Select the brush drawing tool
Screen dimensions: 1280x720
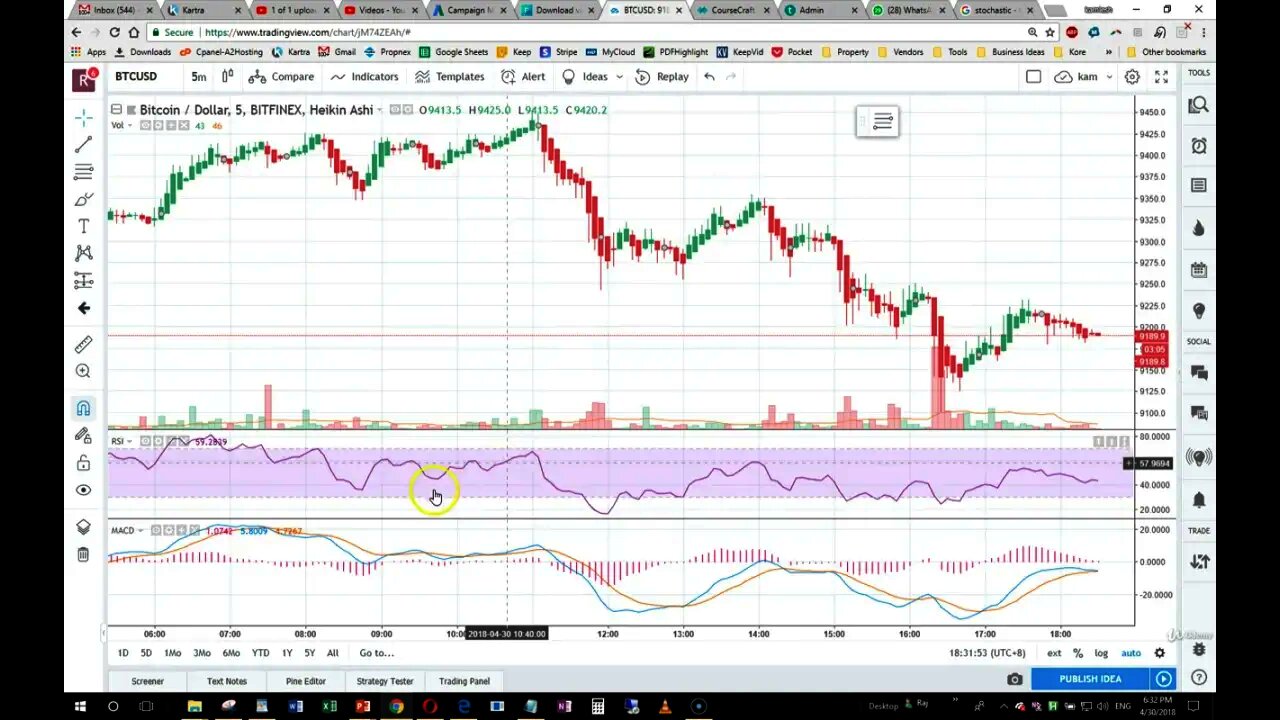(84, 199)
